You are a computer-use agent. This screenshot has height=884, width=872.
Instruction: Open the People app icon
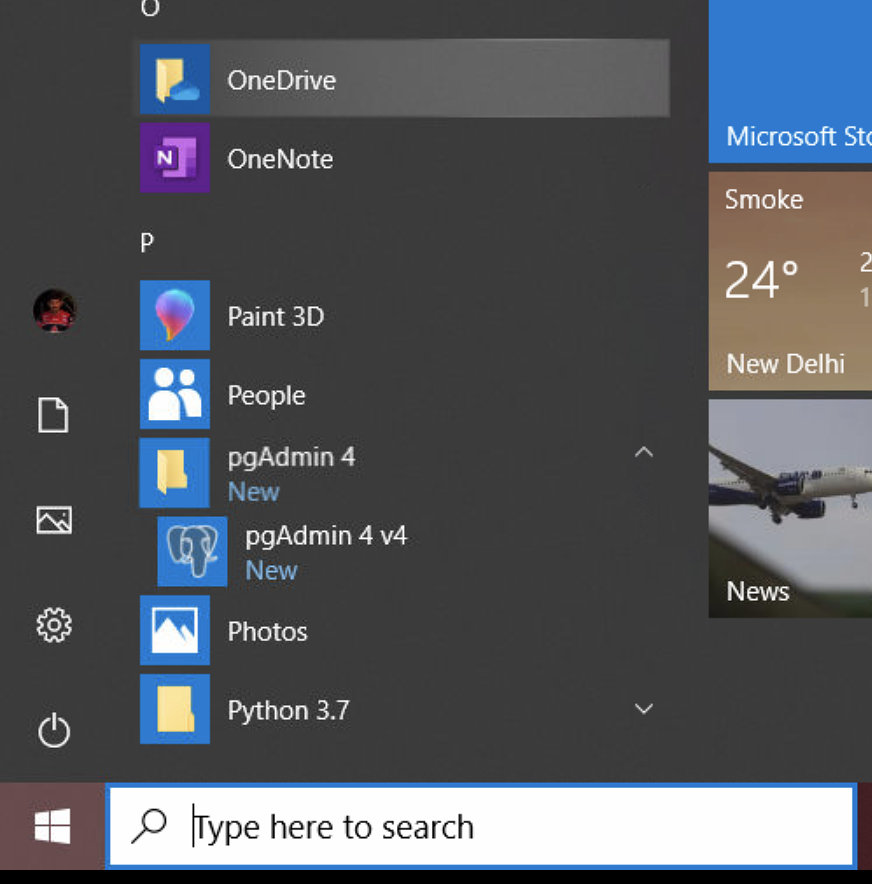[x=174, y=395]
